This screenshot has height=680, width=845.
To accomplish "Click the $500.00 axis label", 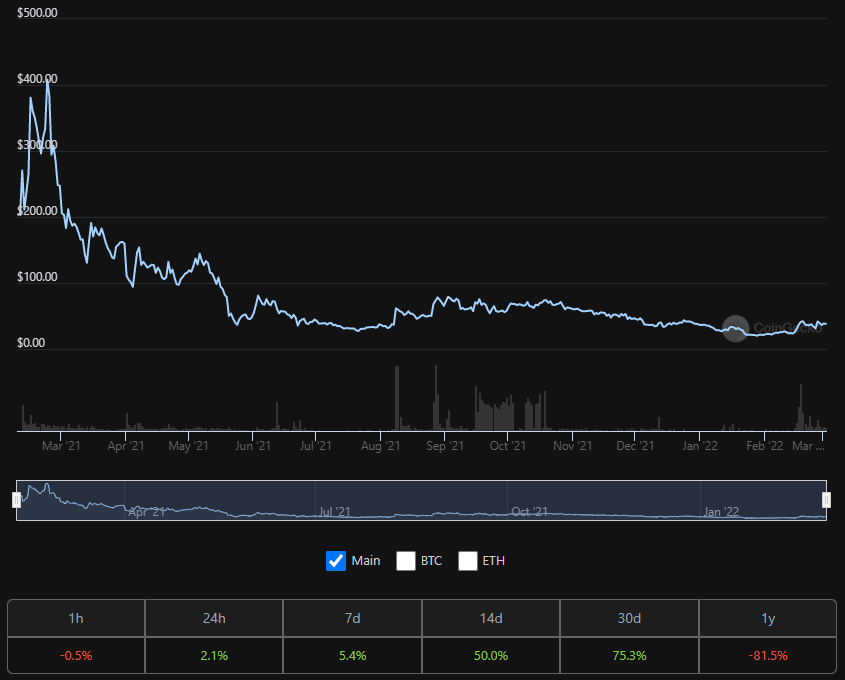I will coord(37,13).
